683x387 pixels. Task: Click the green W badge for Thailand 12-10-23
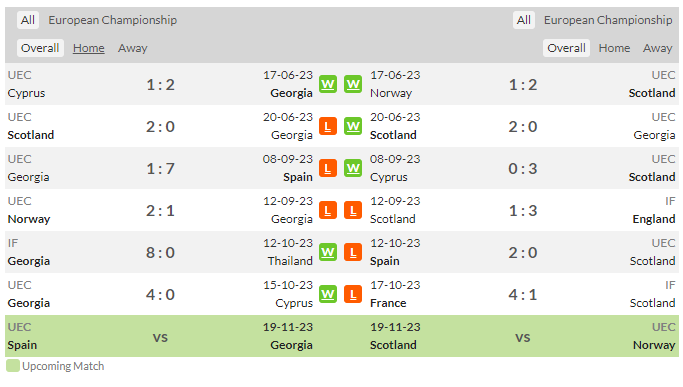coord(328,252)
